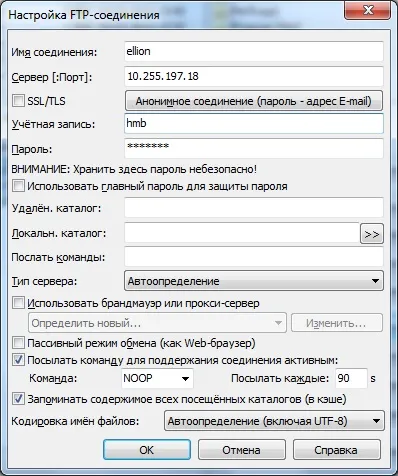Open the Определить новый proxy dropdown
This screenshot has width=398, height=476.
tap(157, 323)
